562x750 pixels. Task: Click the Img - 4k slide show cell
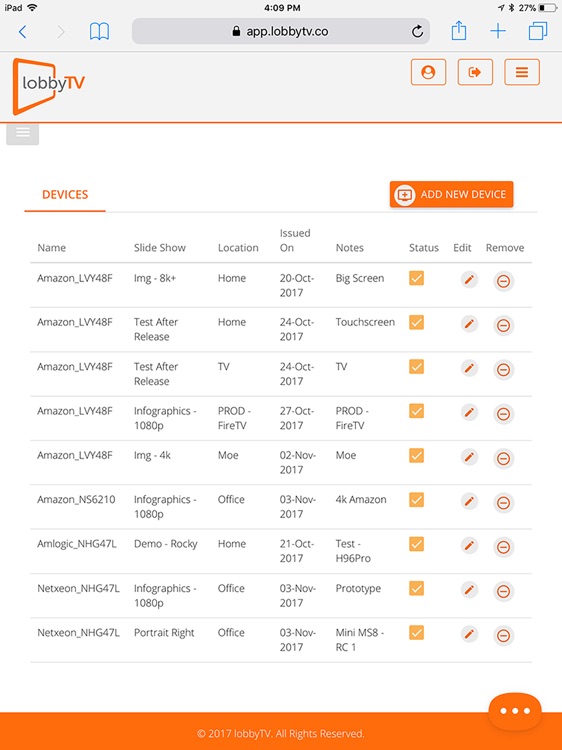point(152,455)
